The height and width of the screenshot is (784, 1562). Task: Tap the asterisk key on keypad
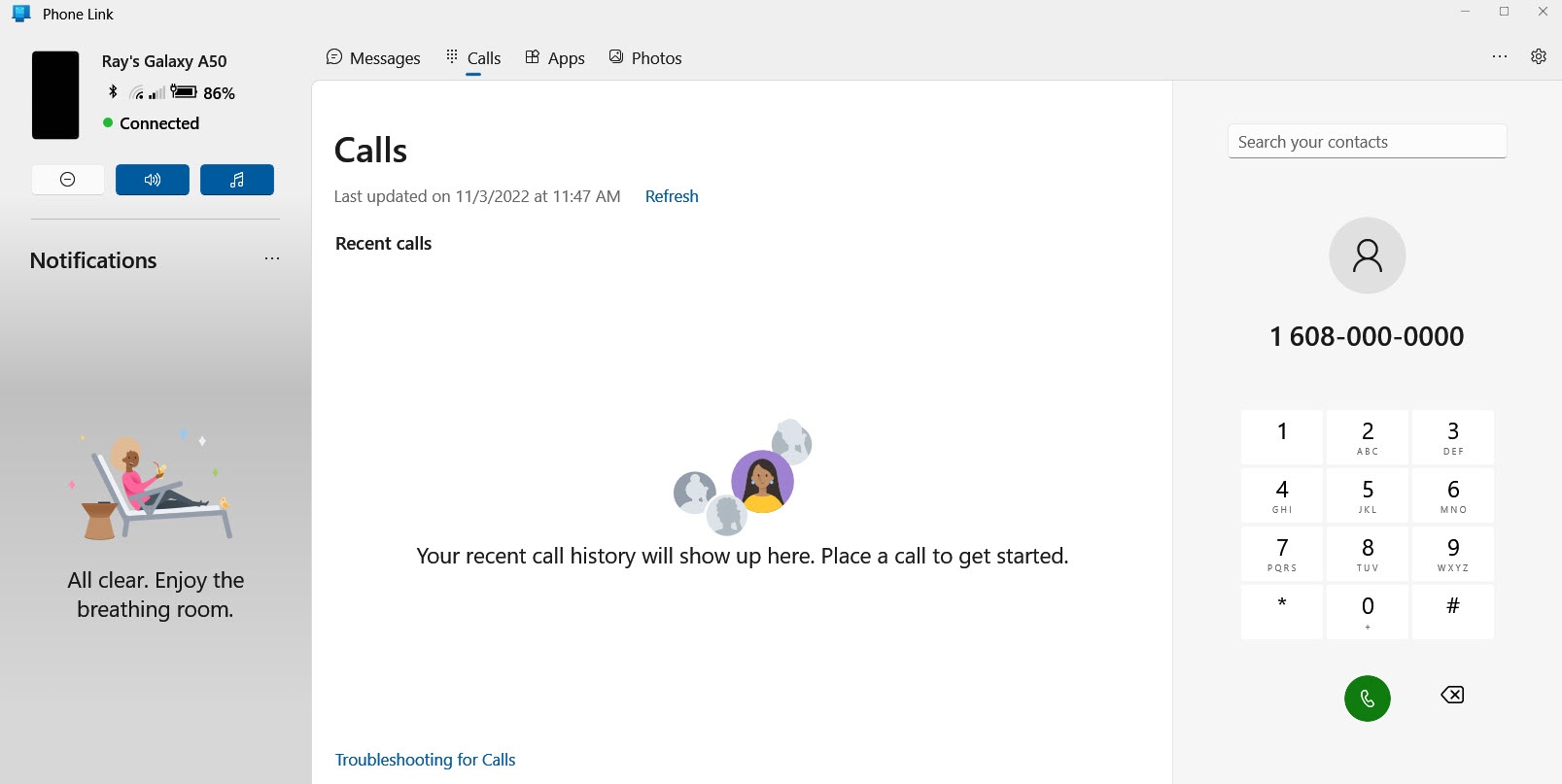point(1282,612)
